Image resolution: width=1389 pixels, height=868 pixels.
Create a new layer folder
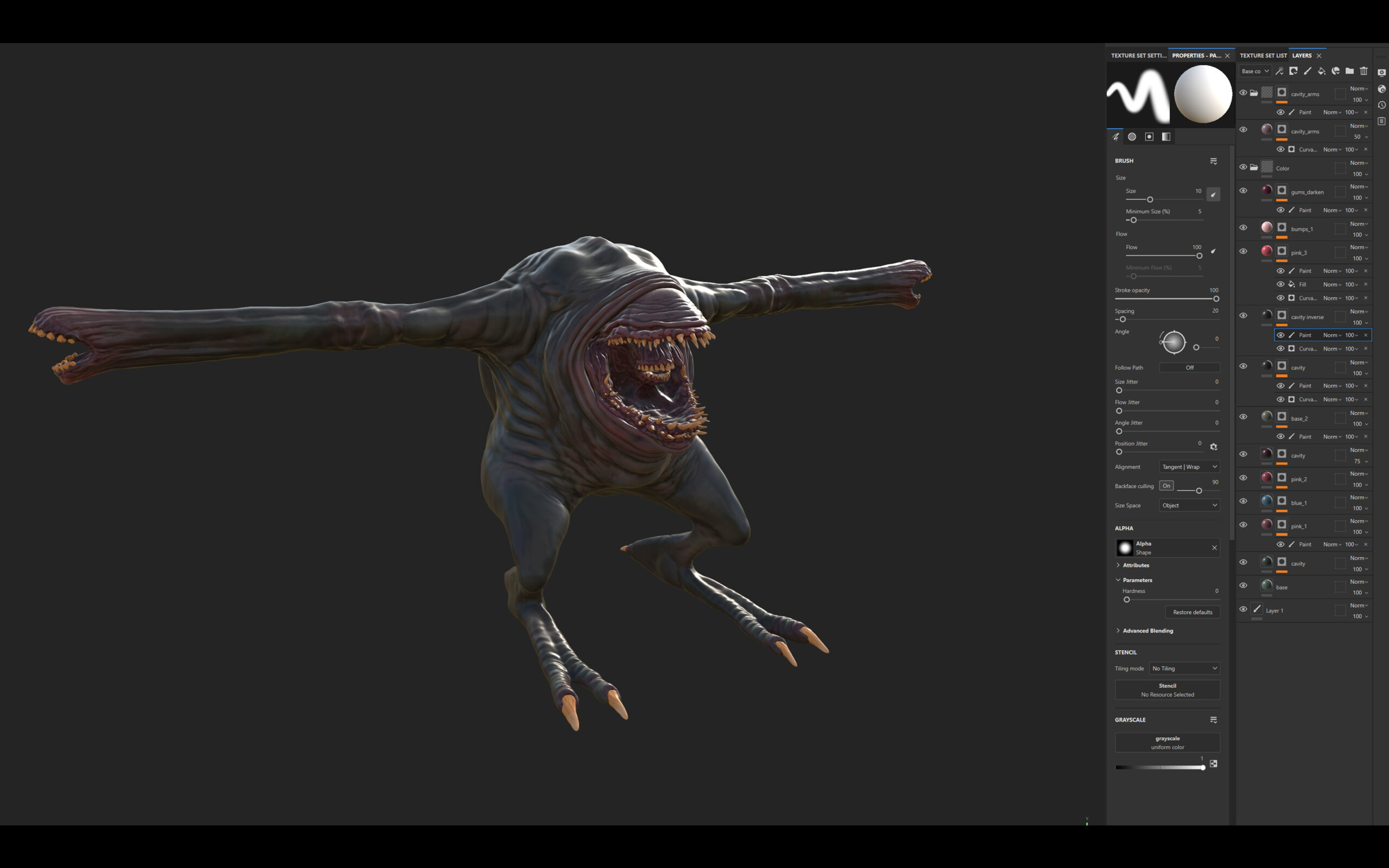(1349, 71)
